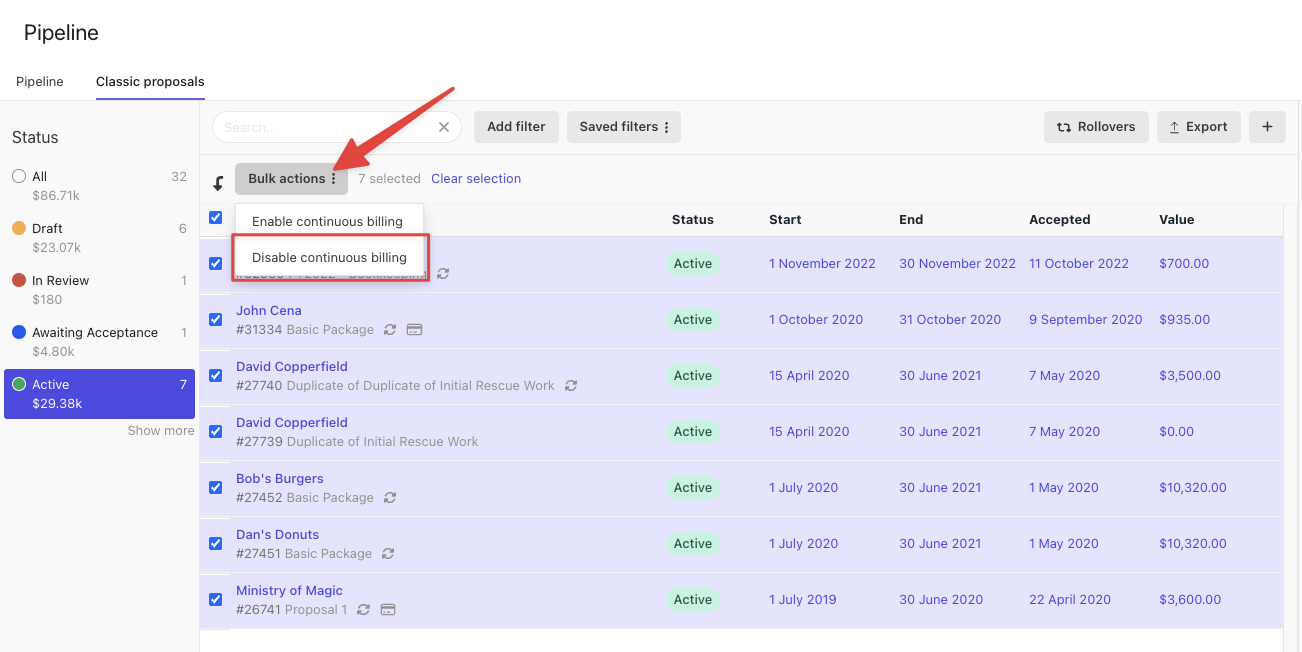Click the continuous billing icon for Ministry of Magic
The height and width of the screenshot is (652, 1302).
(x=364, y=610)
